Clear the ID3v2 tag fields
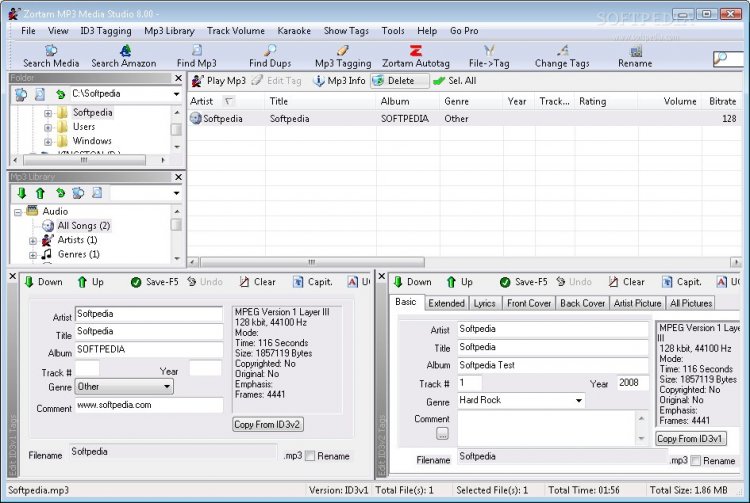The height and width of the screenshot is (503, 750). click(x=627, y=282)
